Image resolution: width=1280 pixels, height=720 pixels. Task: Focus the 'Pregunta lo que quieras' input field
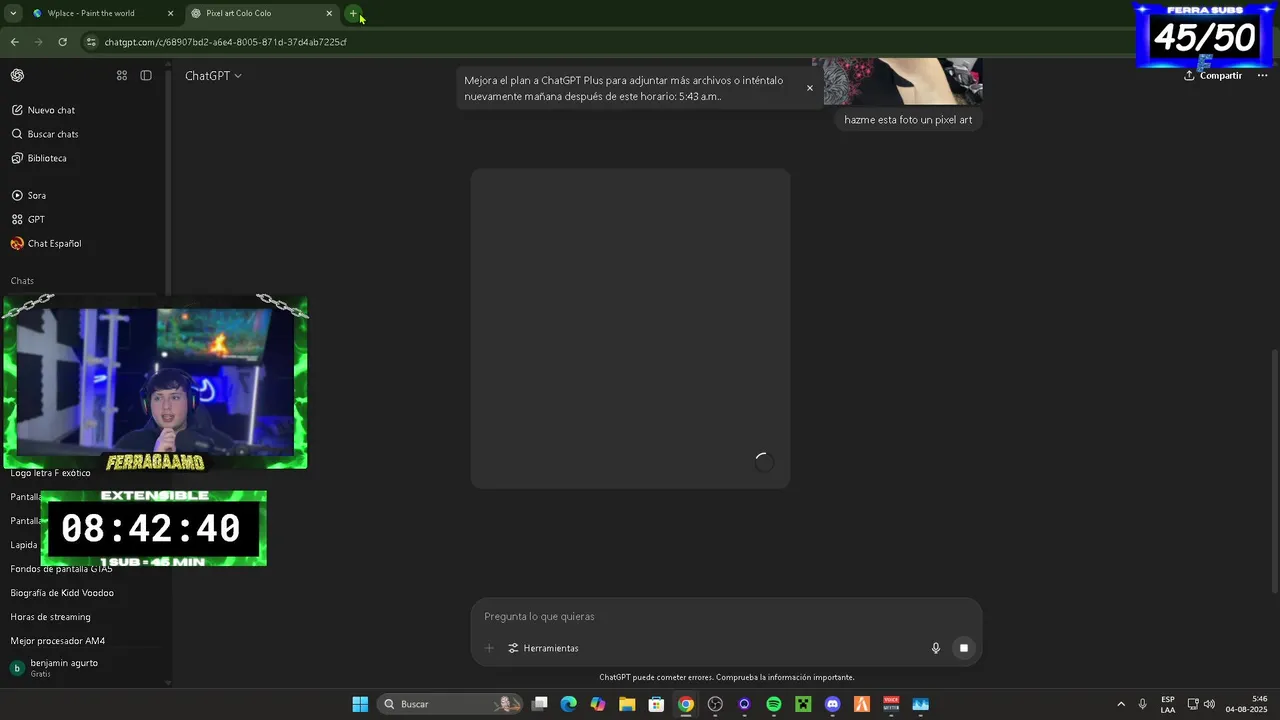click(x=726, y=617)
